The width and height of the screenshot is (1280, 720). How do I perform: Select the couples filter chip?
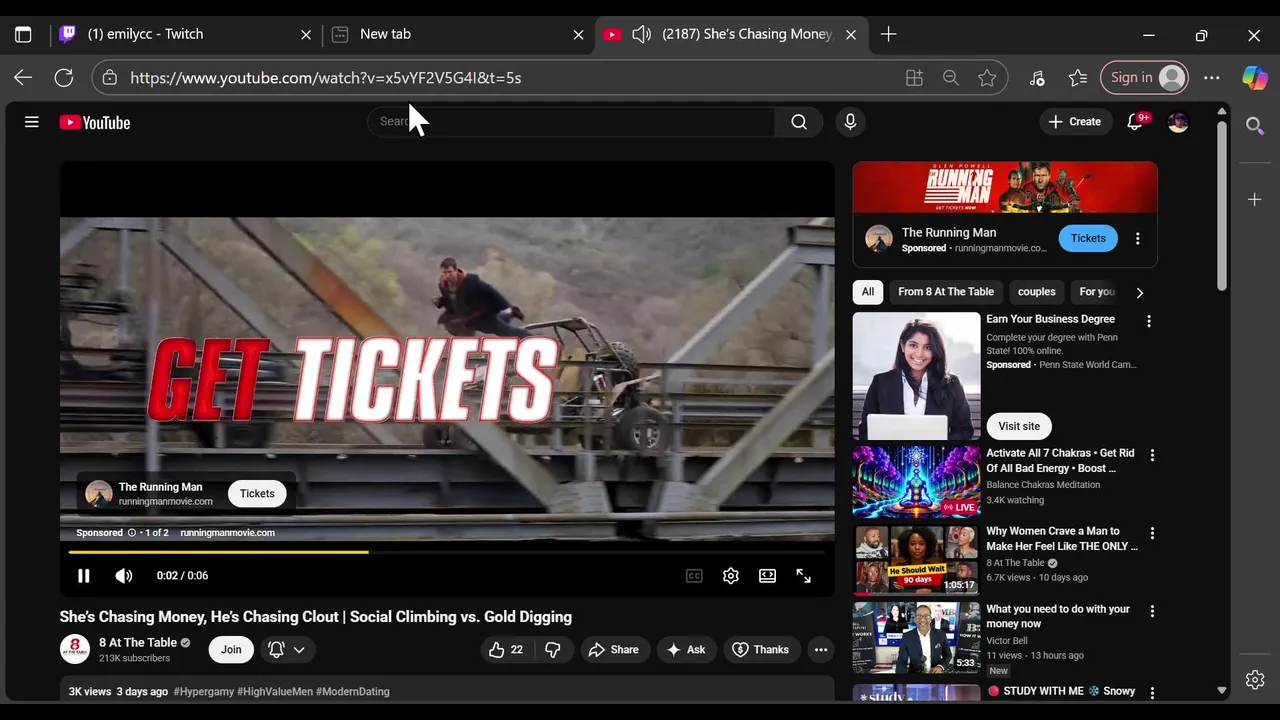pyautogui.click(x=1036, y=292)
